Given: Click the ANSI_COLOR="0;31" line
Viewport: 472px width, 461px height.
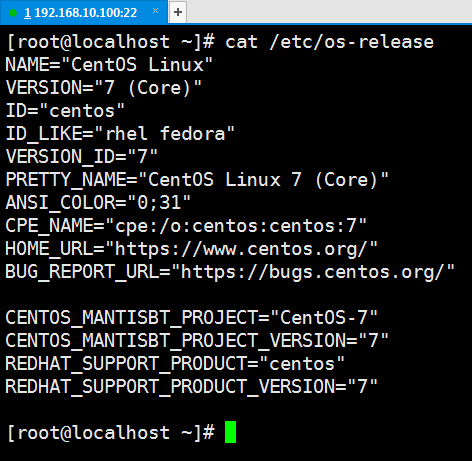Looking at the screenshot, I should 98,203.
